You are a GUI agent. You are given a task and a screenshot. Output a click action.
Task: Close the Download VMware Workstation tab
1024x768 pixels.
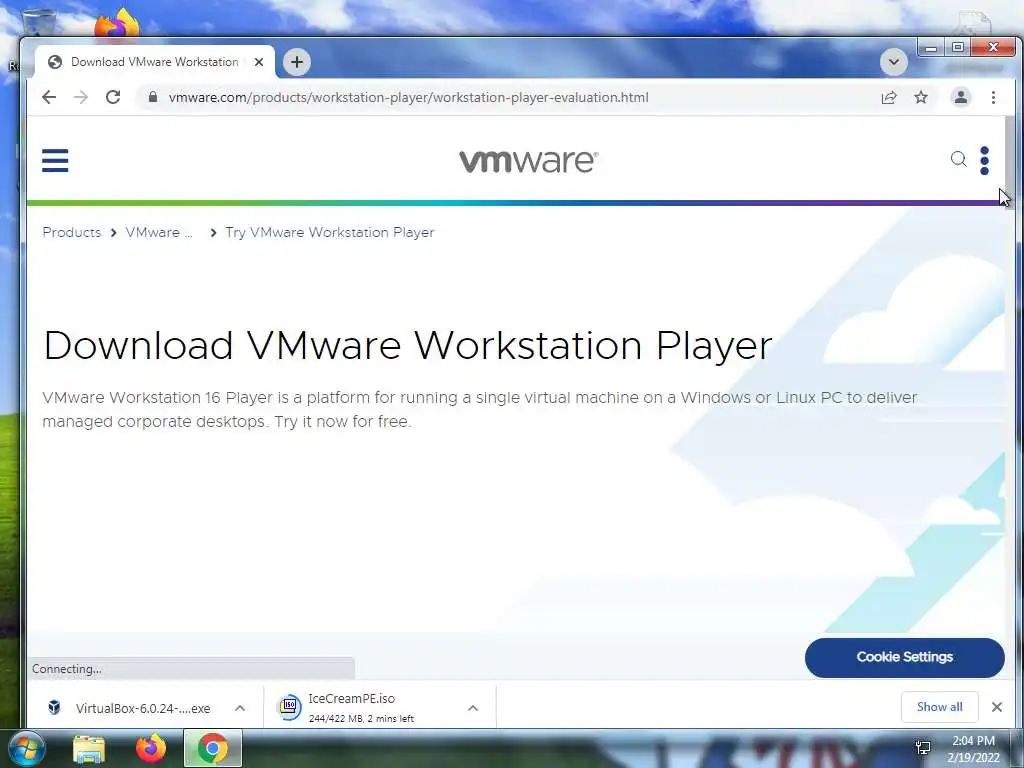click(x=259, y=62)
